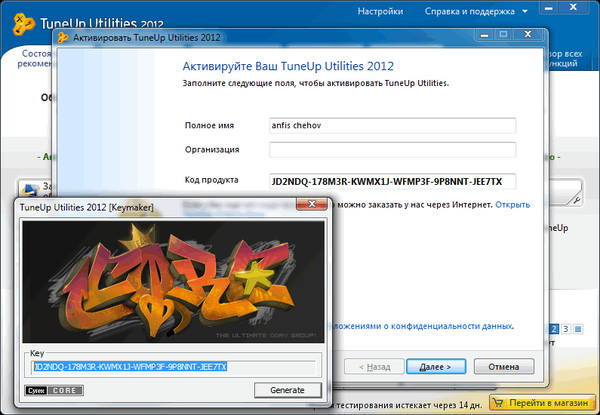Viewport: 600px width, 415px height.
Task: Minimize the main TuneUp Utilities window
Action: (549, 8)
